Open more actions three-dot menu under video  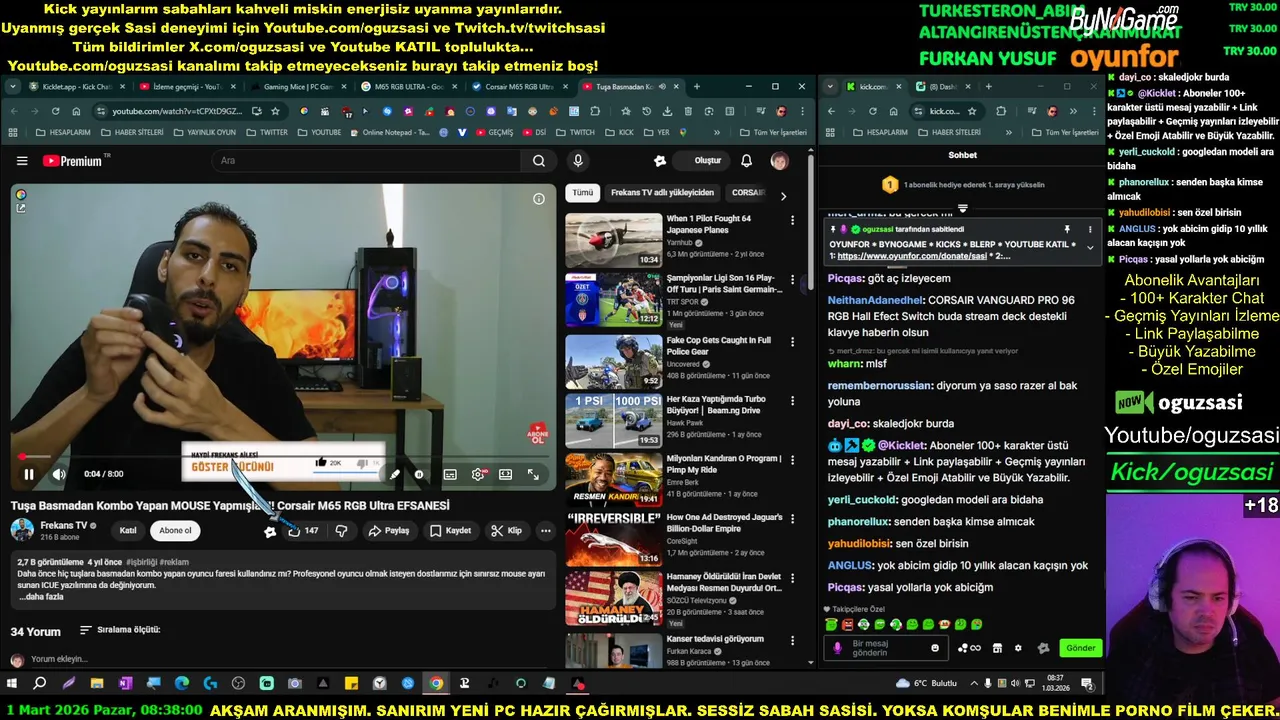pos(545,530)
